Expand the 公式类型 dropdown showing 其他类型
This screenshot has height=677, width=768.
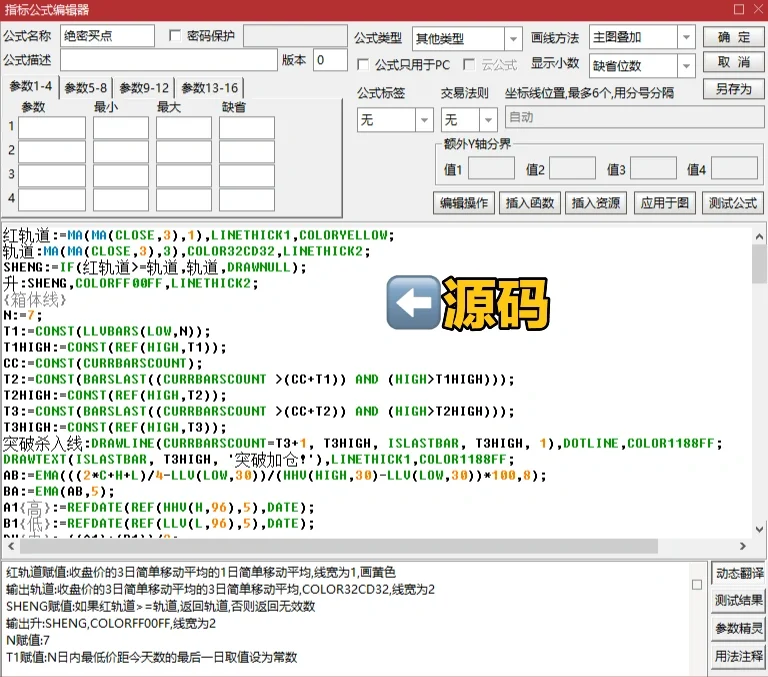(513, 38)
